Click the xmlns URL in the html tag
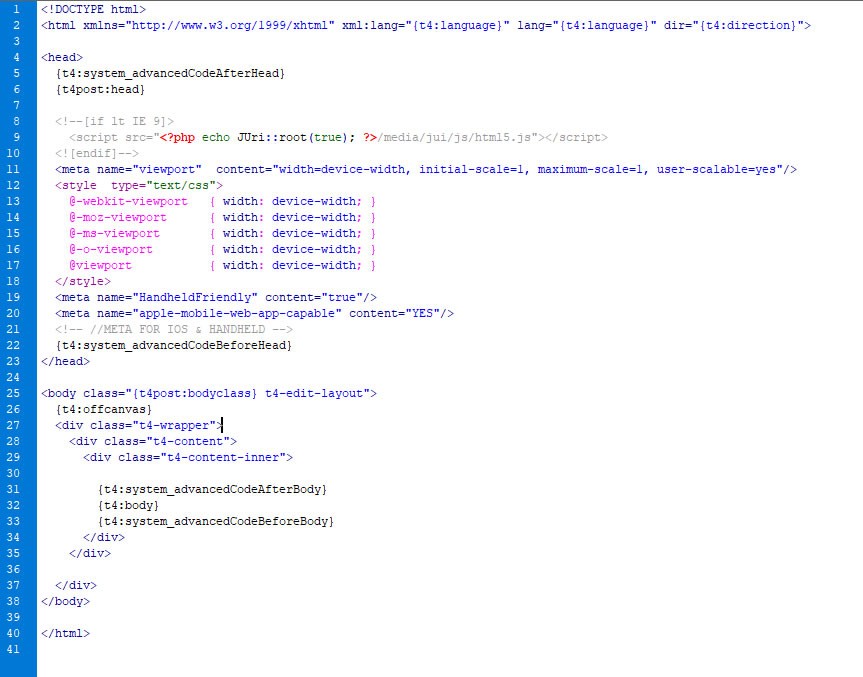This screenshot has height=677, width=863. pyautogui.click(x=230, y=25)
